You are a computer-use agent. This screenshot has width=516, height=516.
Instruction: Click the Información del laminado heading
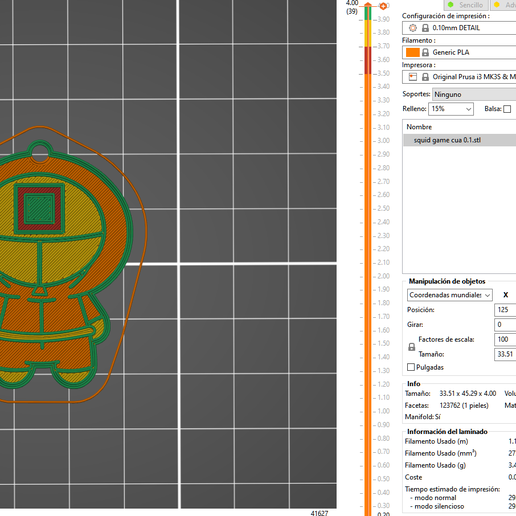447,432
